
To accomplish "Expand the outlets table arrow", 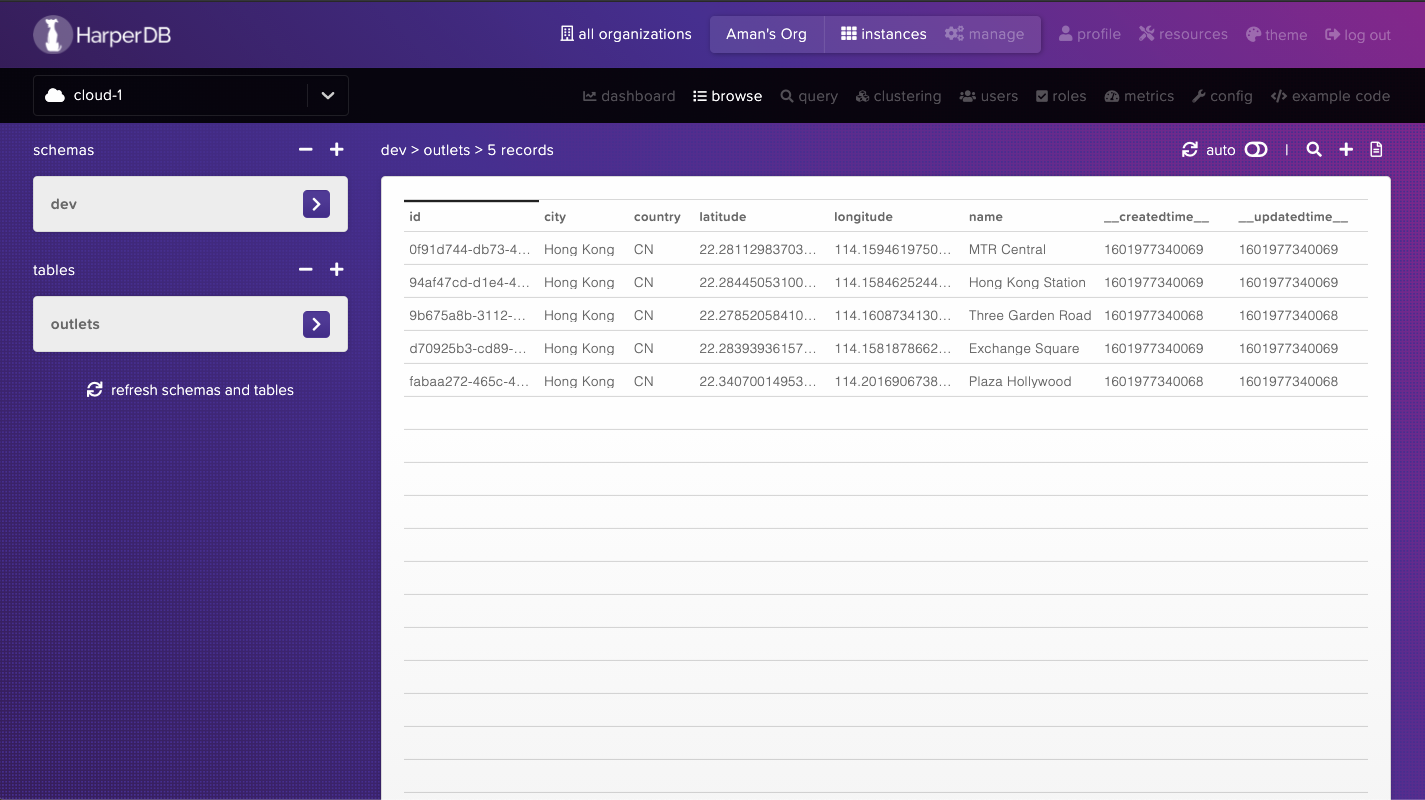I will (x=316, y=324).
